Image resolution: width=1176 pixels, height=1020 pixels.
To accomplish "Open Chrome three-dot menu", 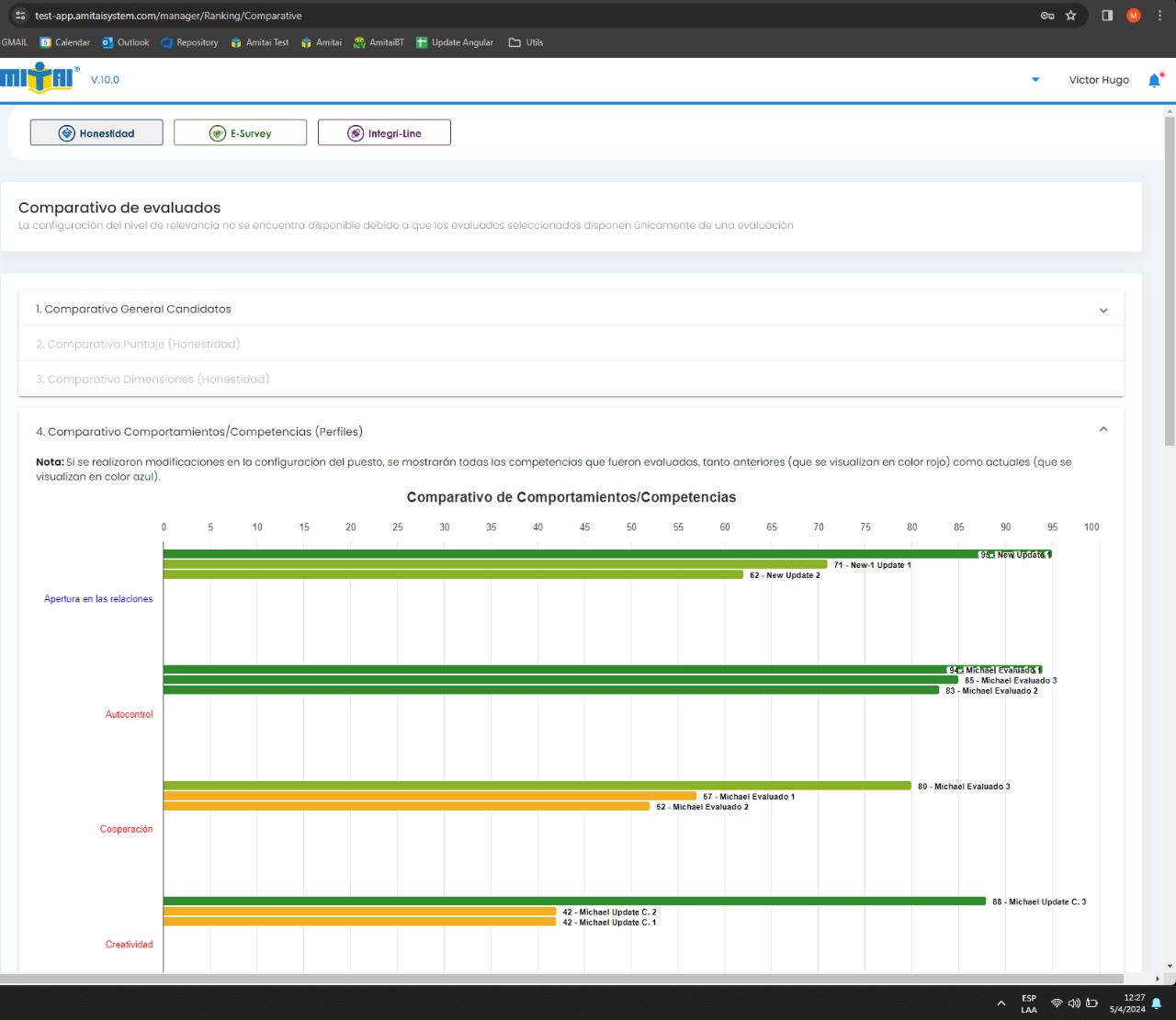I will [x=1159, y=16].
